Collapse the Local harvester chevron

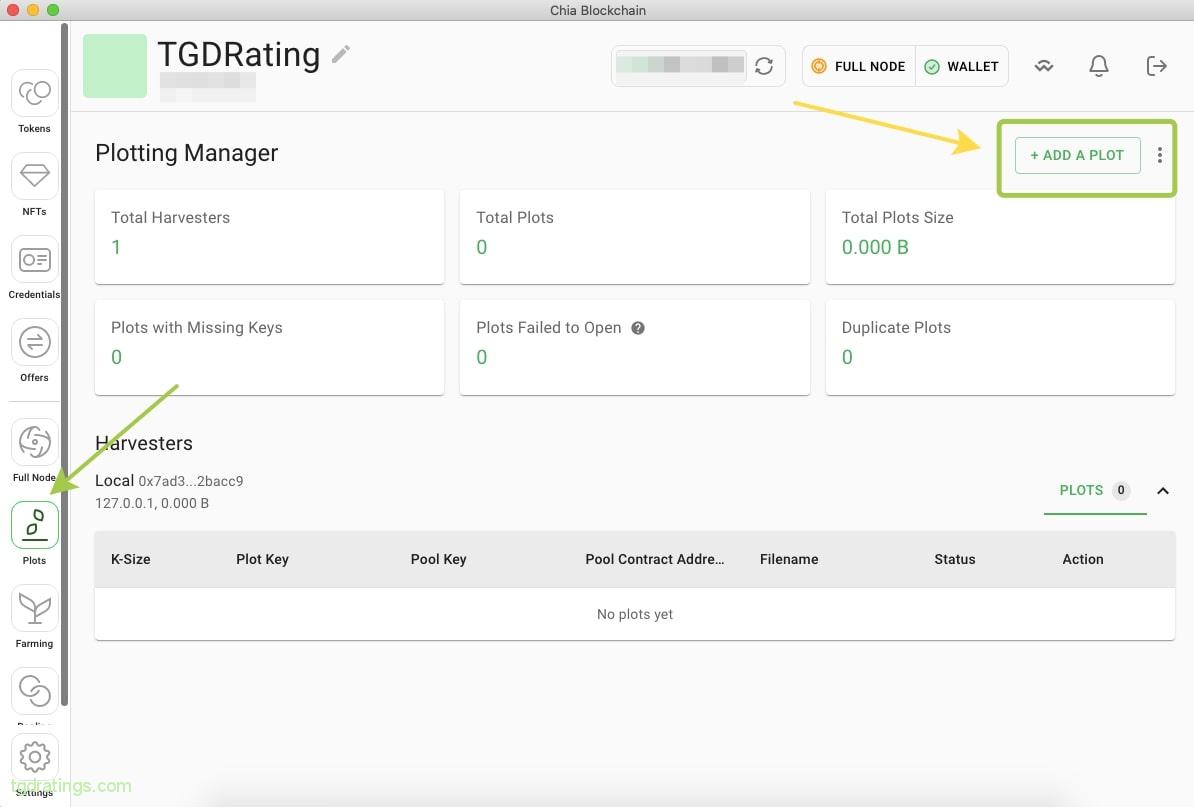pyautogui.click(x=1163, y=491)
